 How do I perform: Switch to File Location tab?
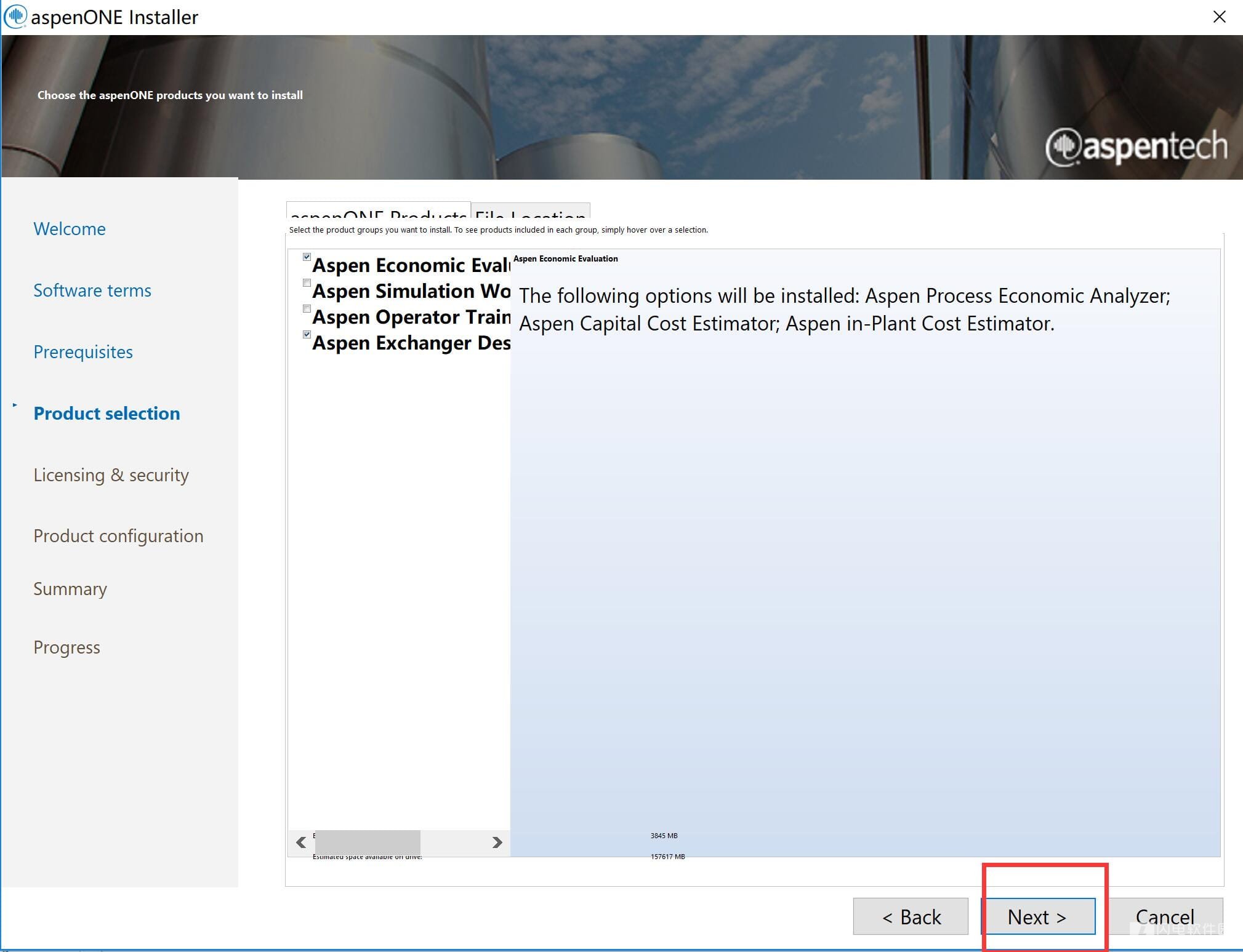(530, 211)
